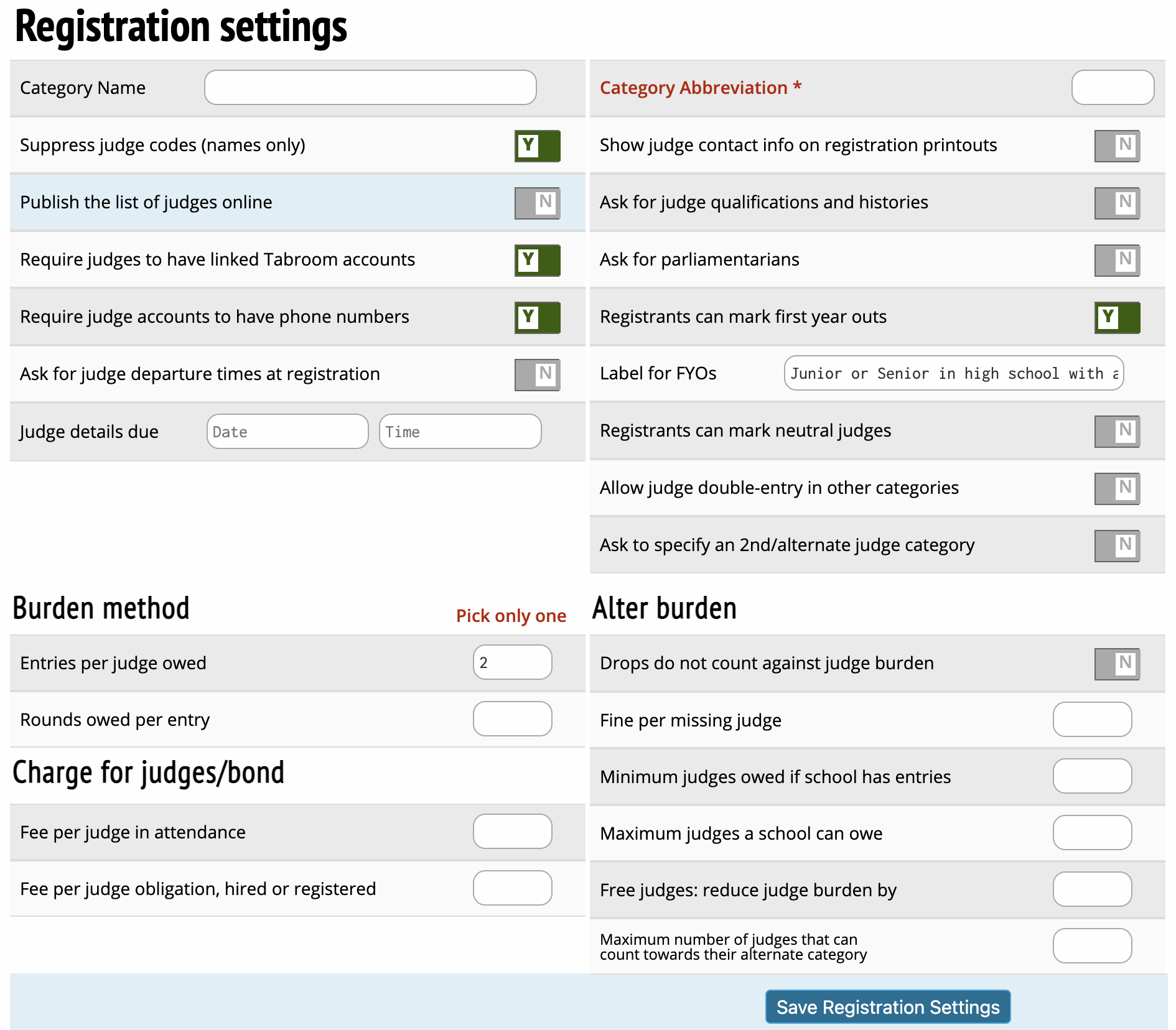
Task: Disable Require judge accounts phone numbers toggle
Action: coord(537,317)
